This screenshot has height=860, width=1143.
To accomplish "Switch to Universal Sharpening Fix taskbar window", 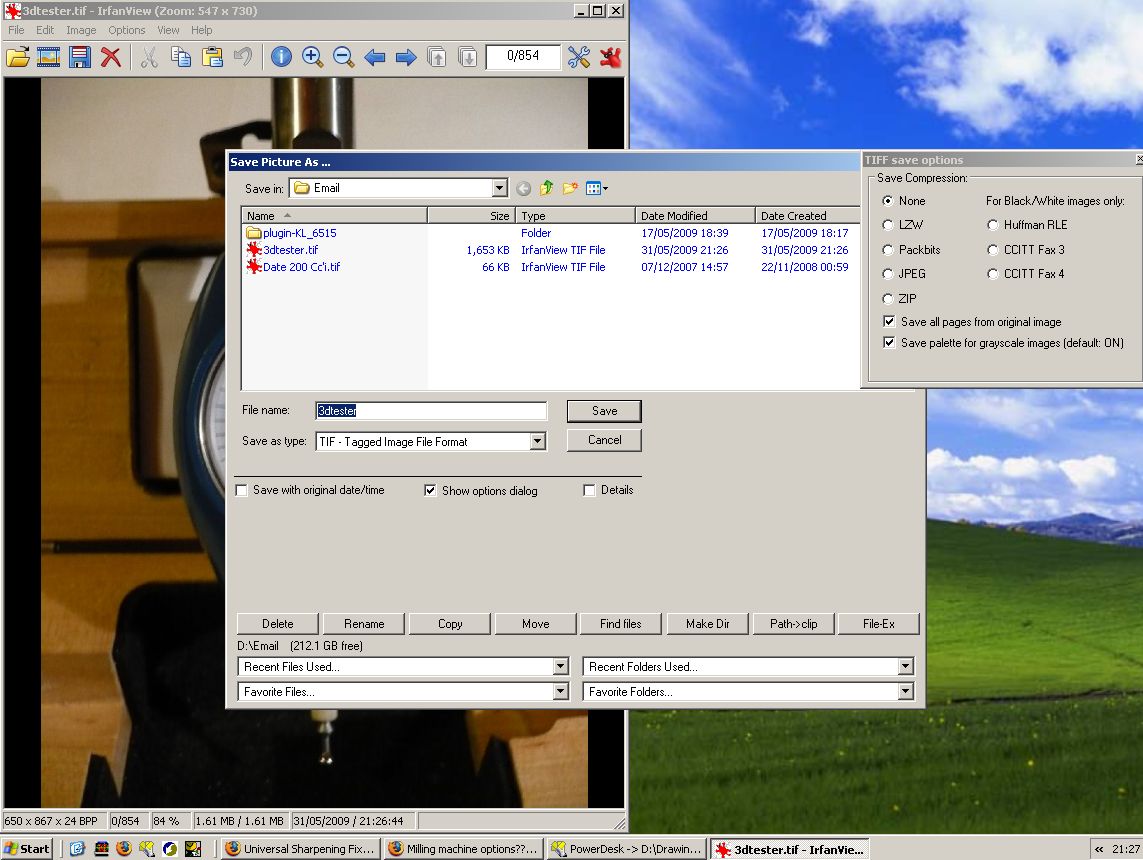I will pos(300,848).
